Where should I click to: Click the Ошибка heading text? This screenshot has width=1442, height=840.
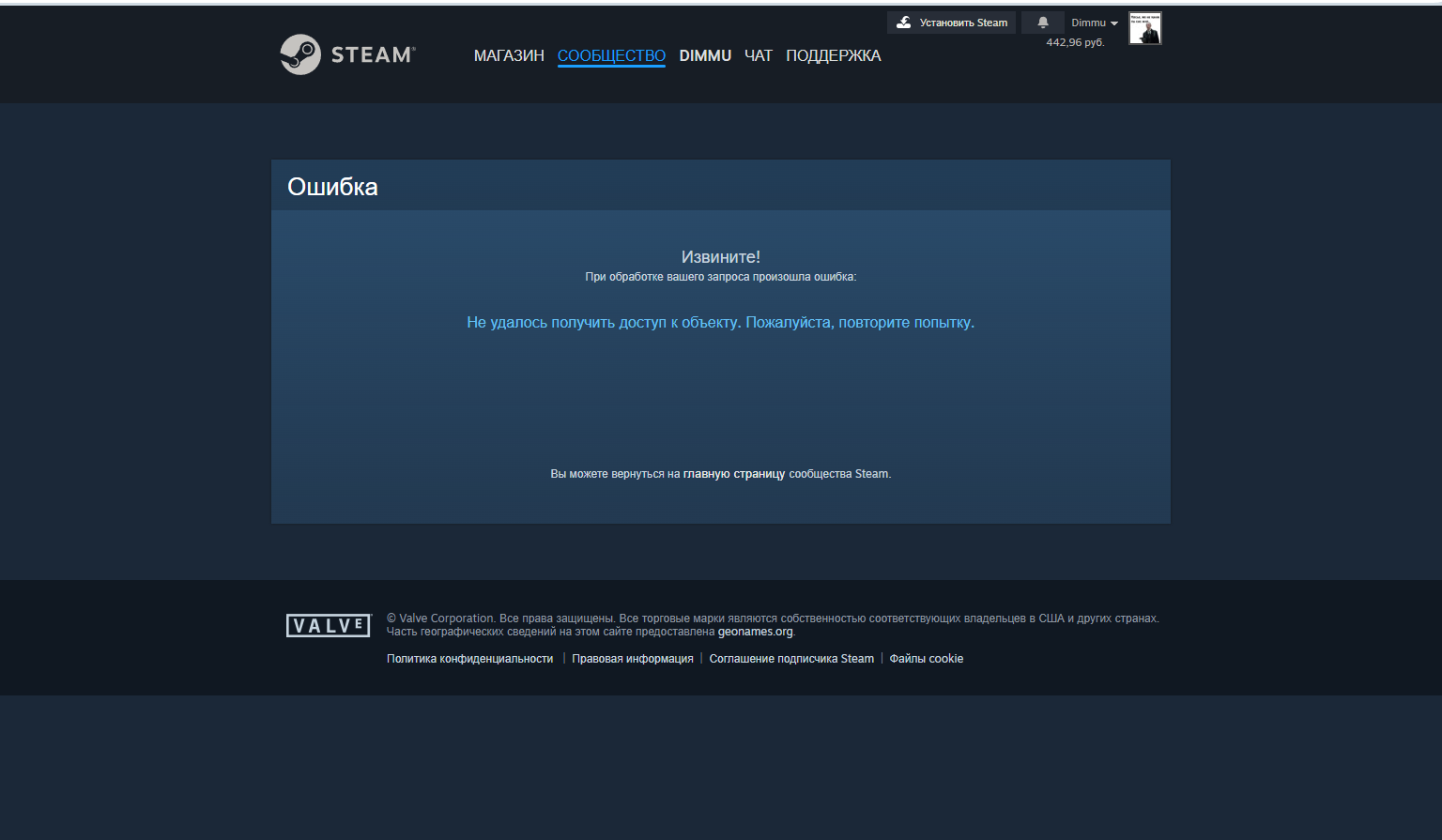pos(332,187)
